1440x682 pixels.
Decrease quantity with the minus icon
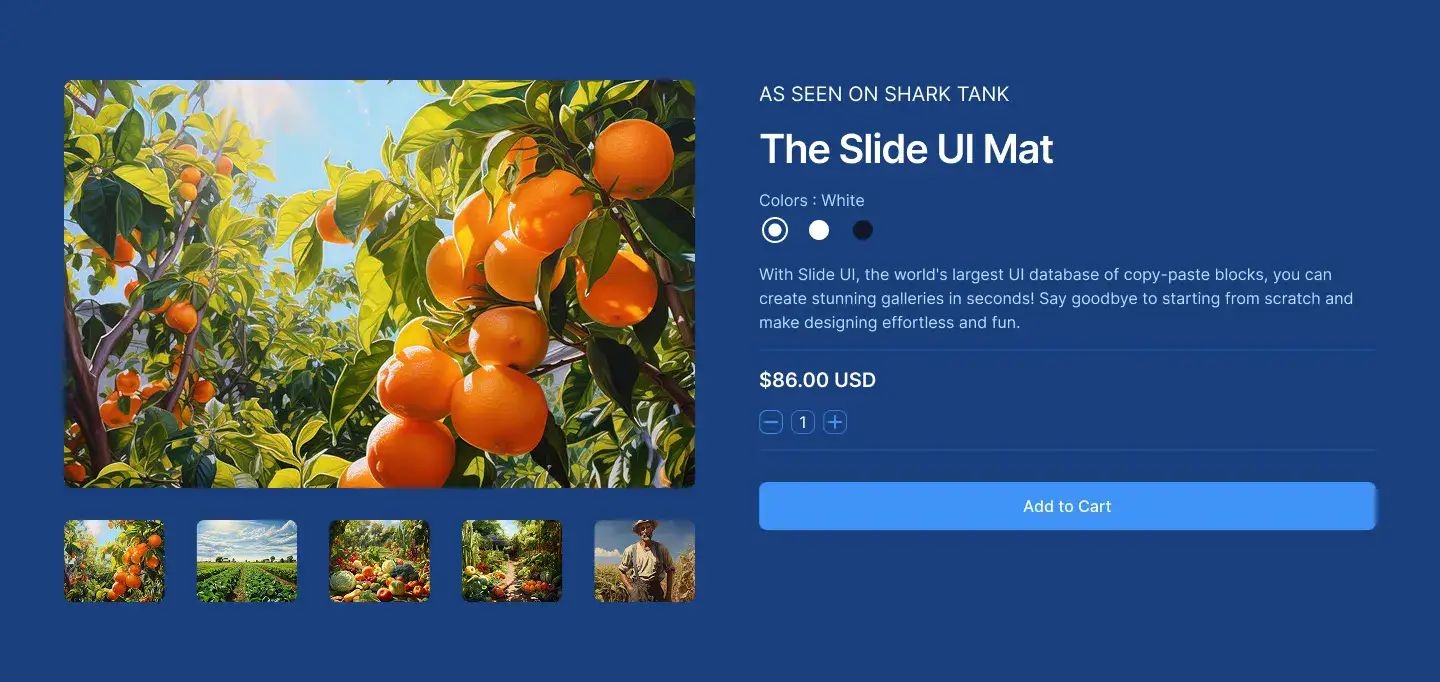pyautogui.click(x=770, y=422)
